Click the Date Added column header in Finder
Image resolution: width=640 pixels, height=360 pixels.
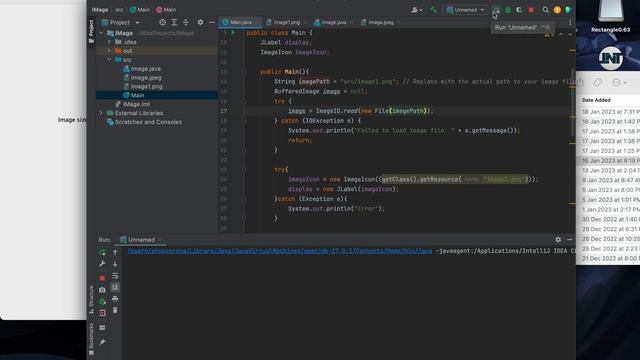pyautogui.click(x=596, y=100)
